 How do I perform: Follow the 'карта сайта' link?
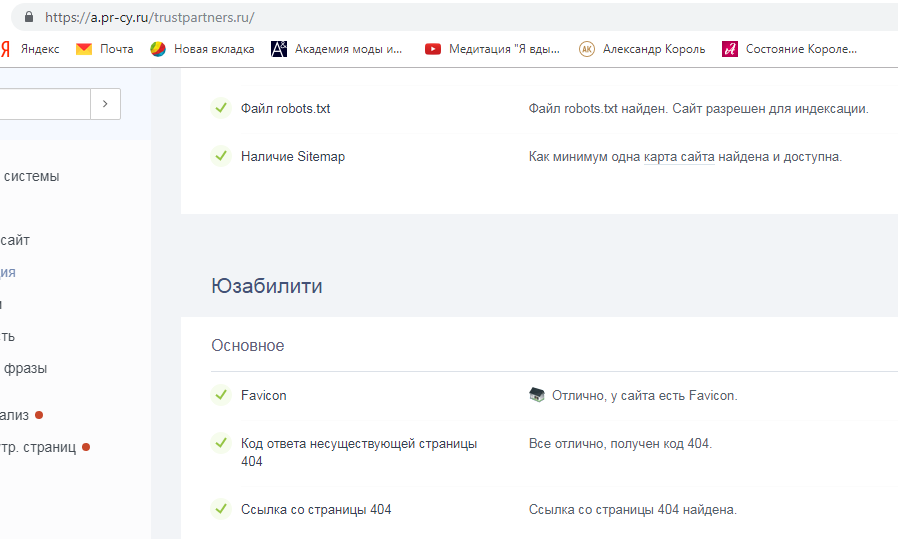pos(679,156)
